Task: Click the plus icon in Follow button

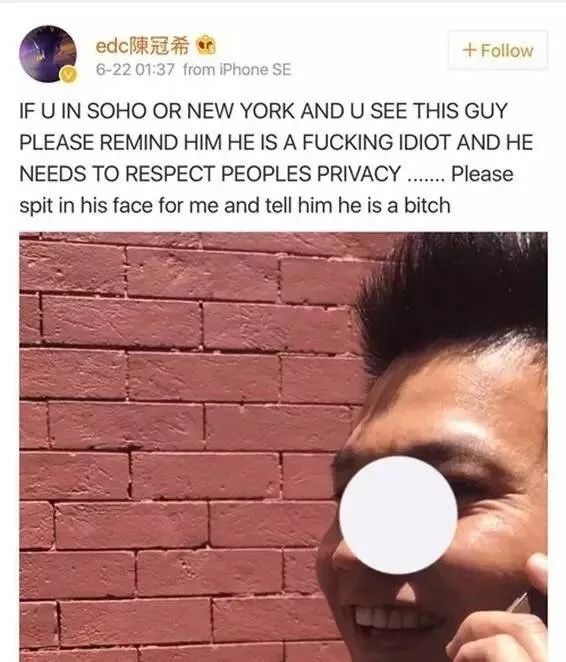Action: click(x=469, y=50)
